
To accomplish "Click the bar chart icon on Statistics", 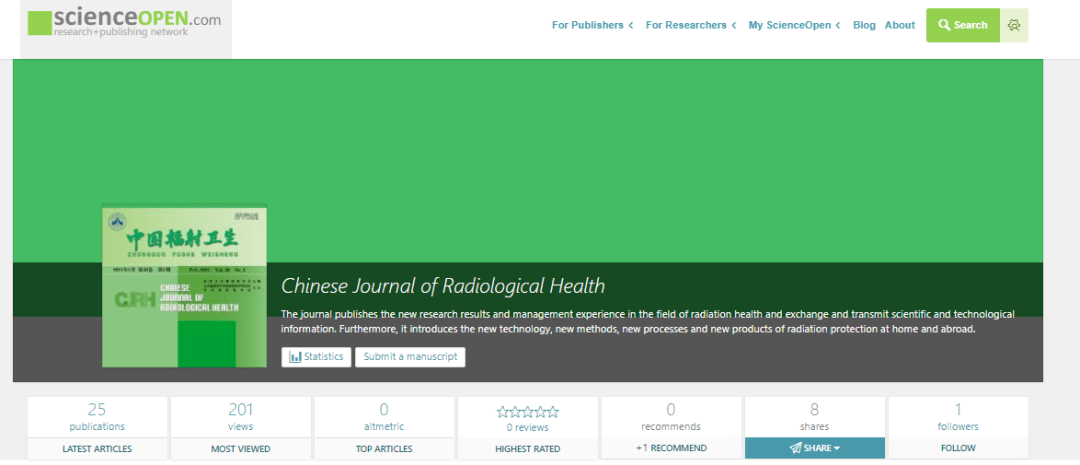I will pyautogui.click(x=295, y=357).
